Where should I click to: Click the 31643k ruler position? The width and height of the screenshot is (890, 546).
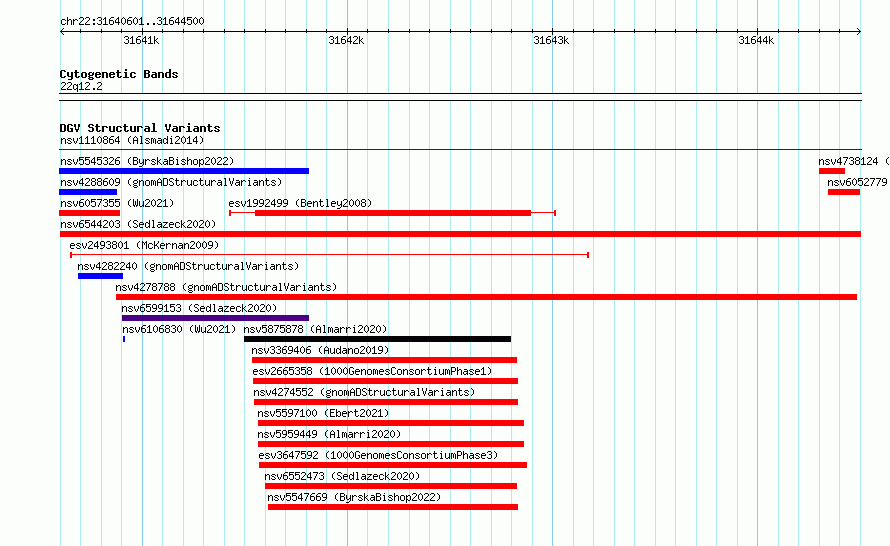coord(551,40)
